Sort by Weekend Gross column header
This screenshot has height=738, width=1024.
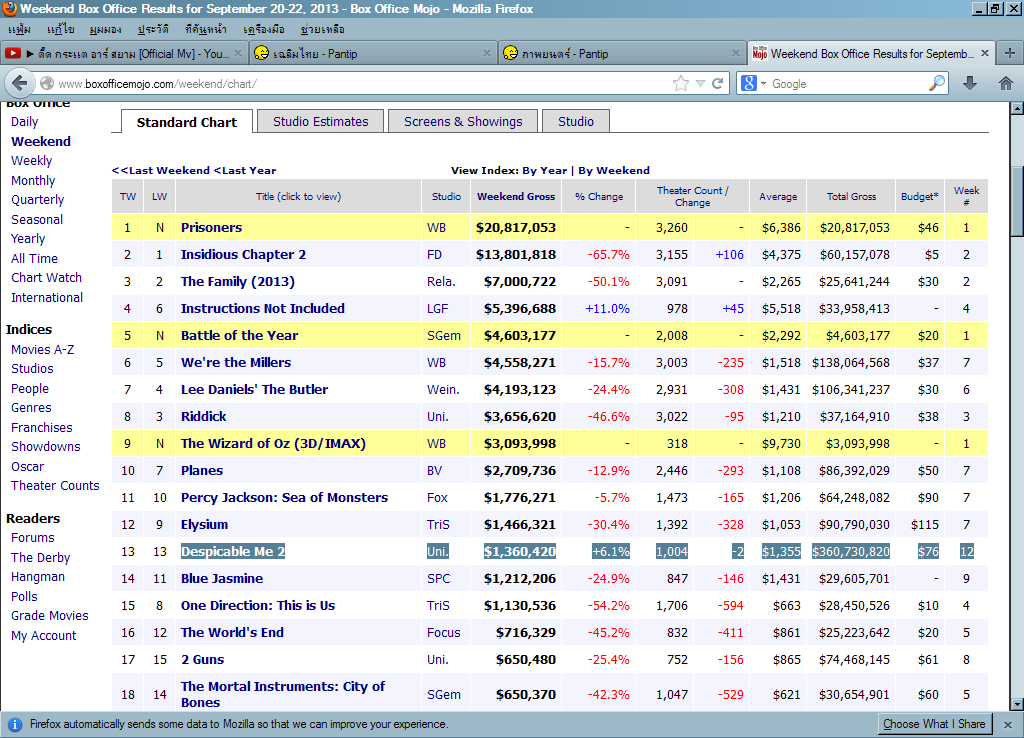point(516,197)
